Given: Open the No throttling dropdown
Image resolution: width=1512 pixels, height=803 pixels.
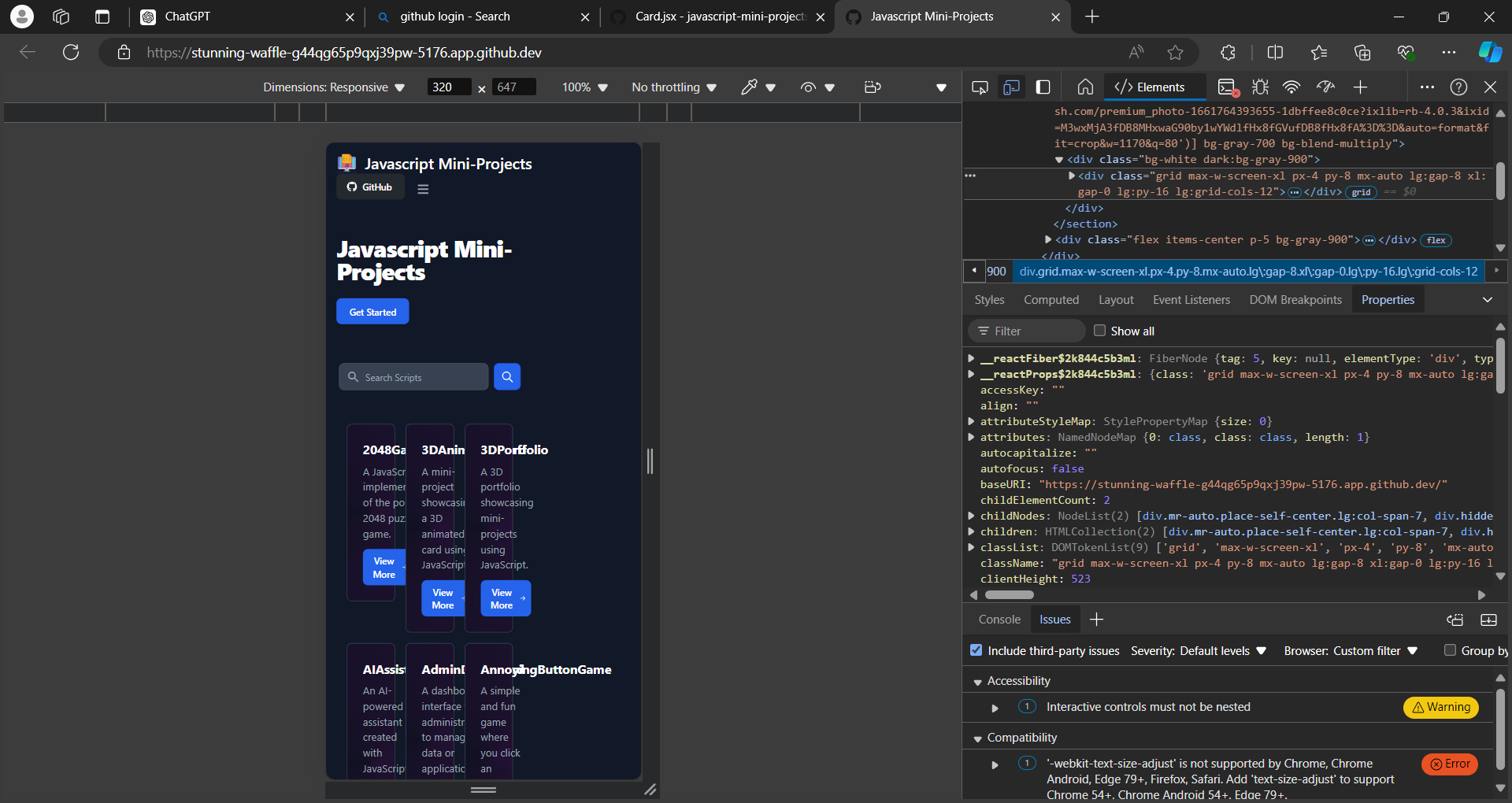Looking at the screenshot, I should 674,87.
